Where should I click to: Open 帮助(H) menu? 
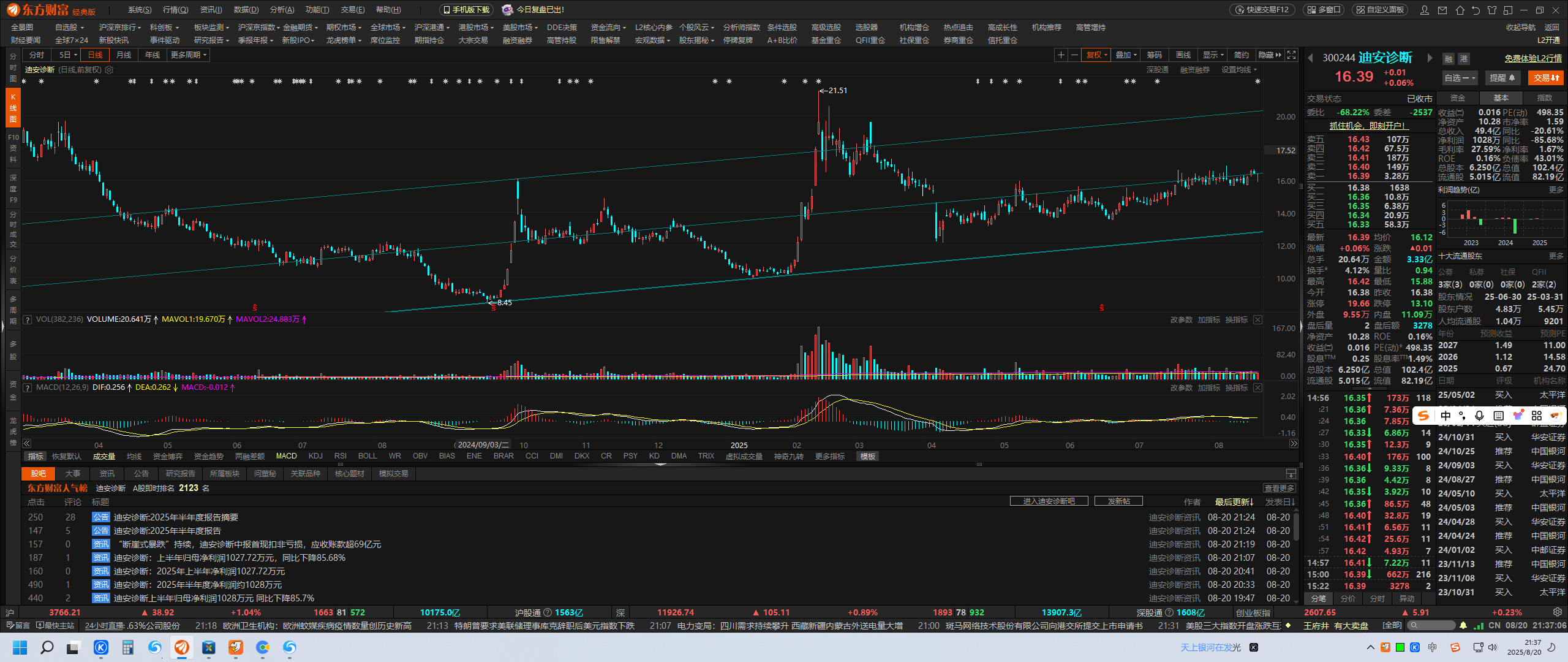pos(388,10)
